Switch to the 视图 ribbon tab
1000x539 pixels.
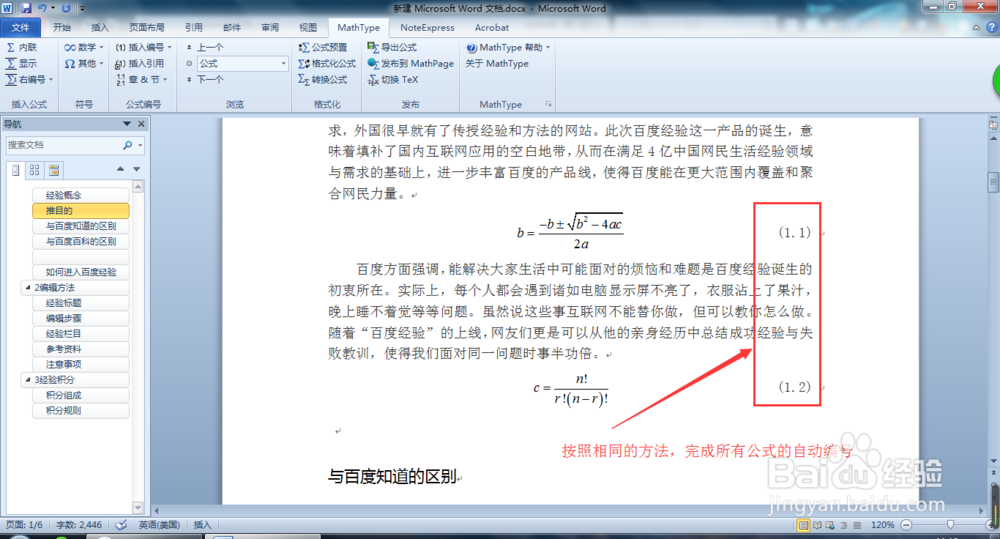[308, 27]
